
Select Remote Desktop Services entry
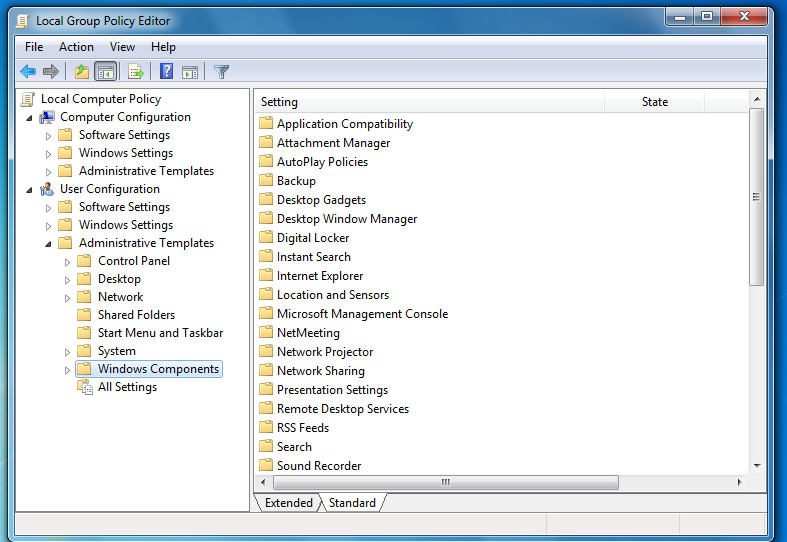click(343, 409)
